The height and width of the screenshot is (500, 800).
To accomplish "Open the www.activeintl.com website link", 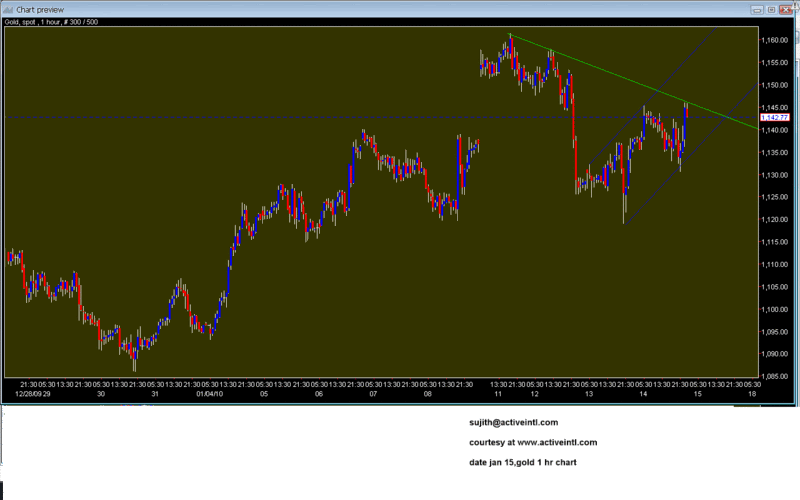I will [558, 442].
